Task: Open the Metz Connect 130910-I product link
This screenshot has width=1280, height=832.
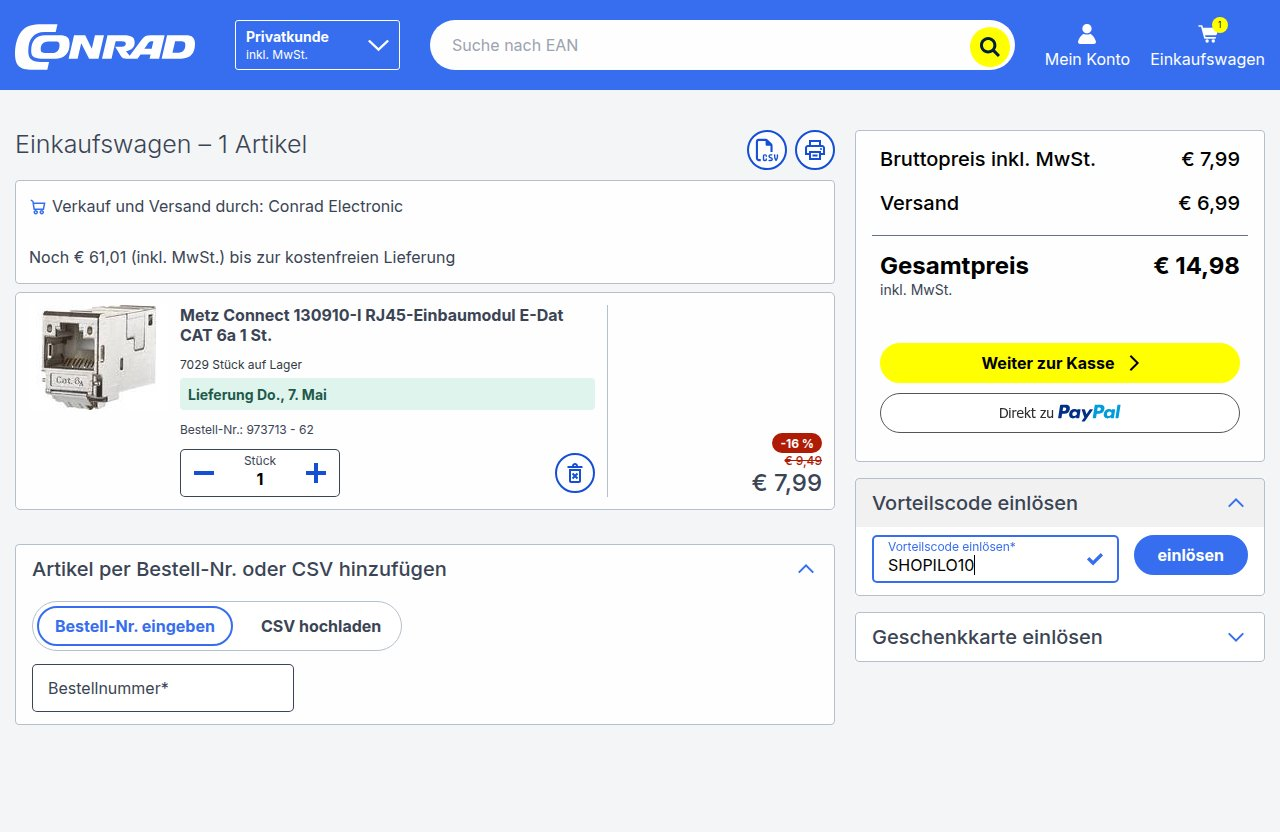Action: [371, 325]
